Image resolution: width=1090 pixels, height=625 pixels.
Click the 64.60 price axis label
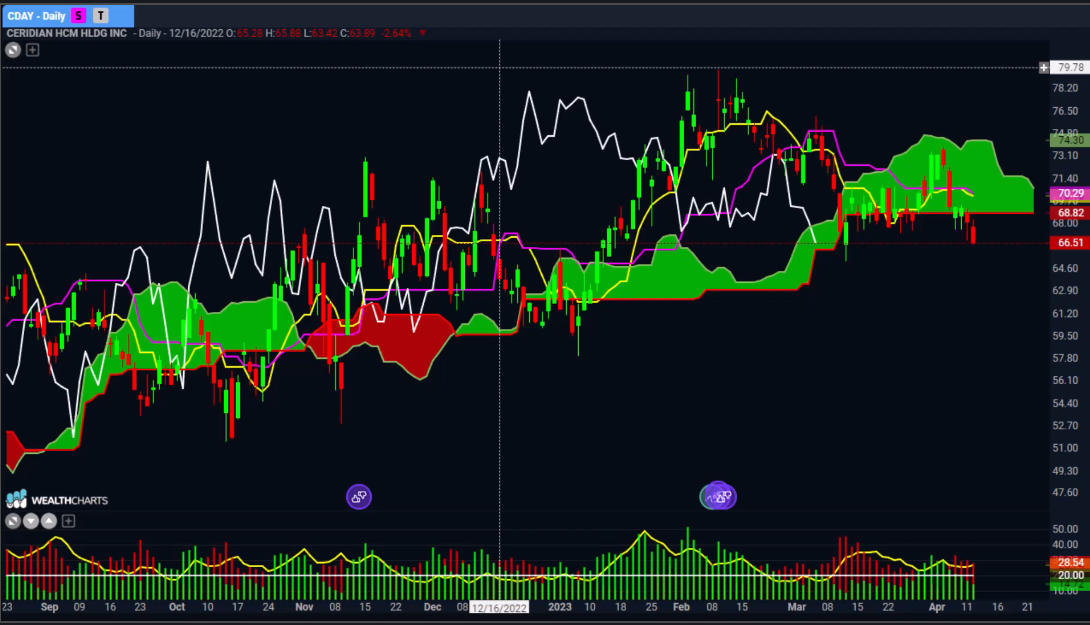pos(1065,268)
